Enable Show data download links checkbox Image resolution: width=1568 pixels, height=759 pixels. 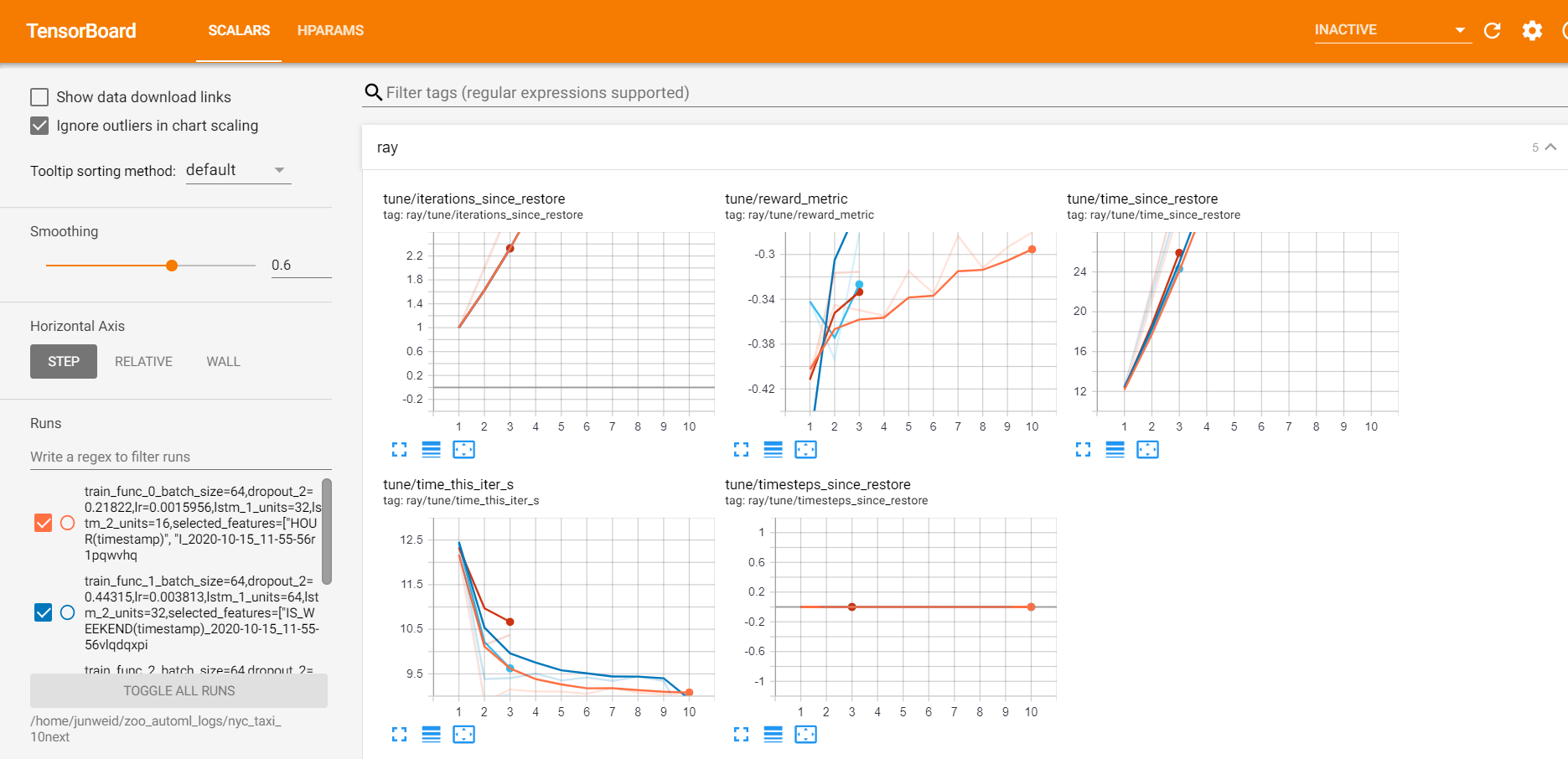(39, 97)
